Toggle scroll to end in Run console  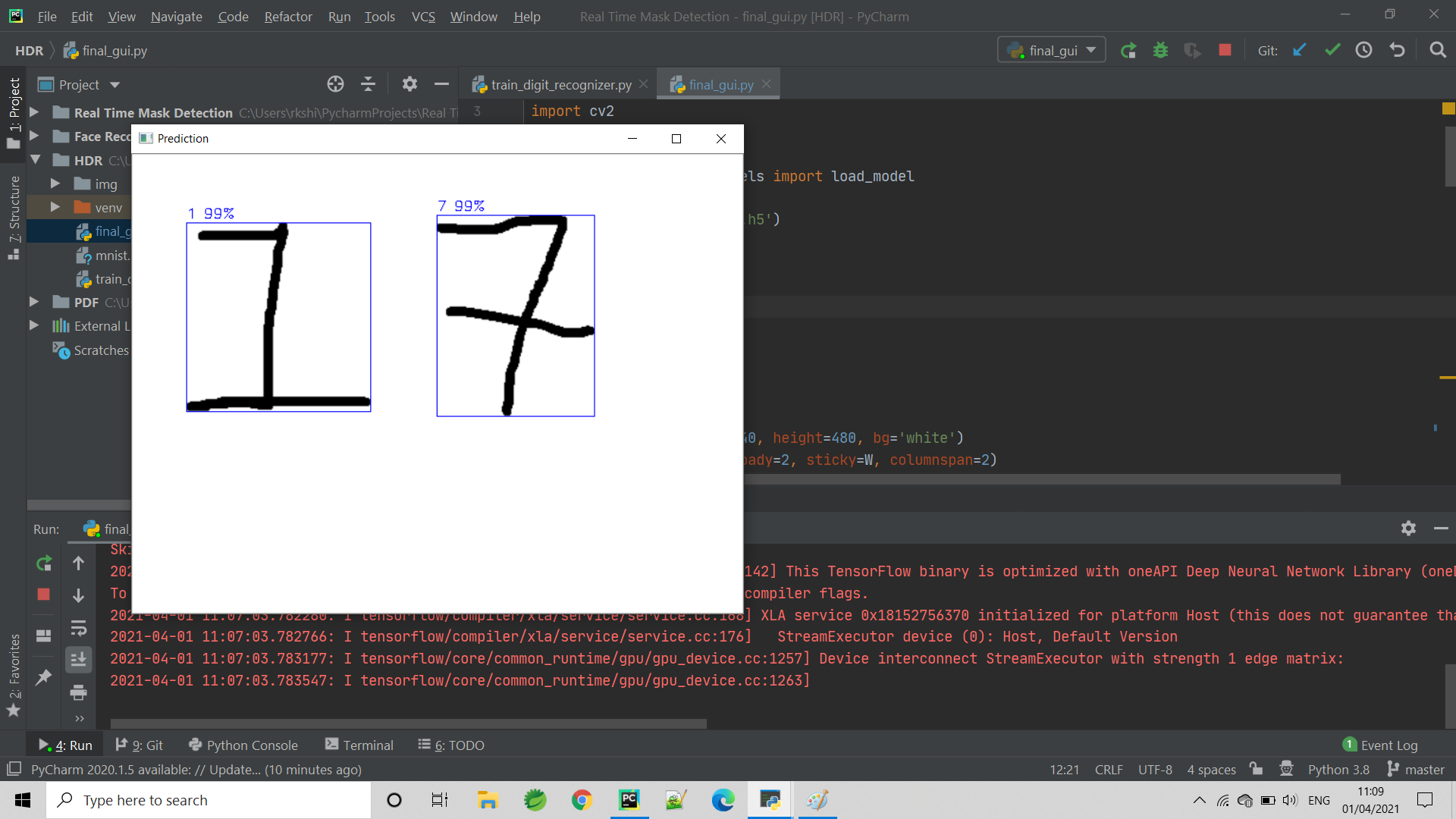point(78,660)
